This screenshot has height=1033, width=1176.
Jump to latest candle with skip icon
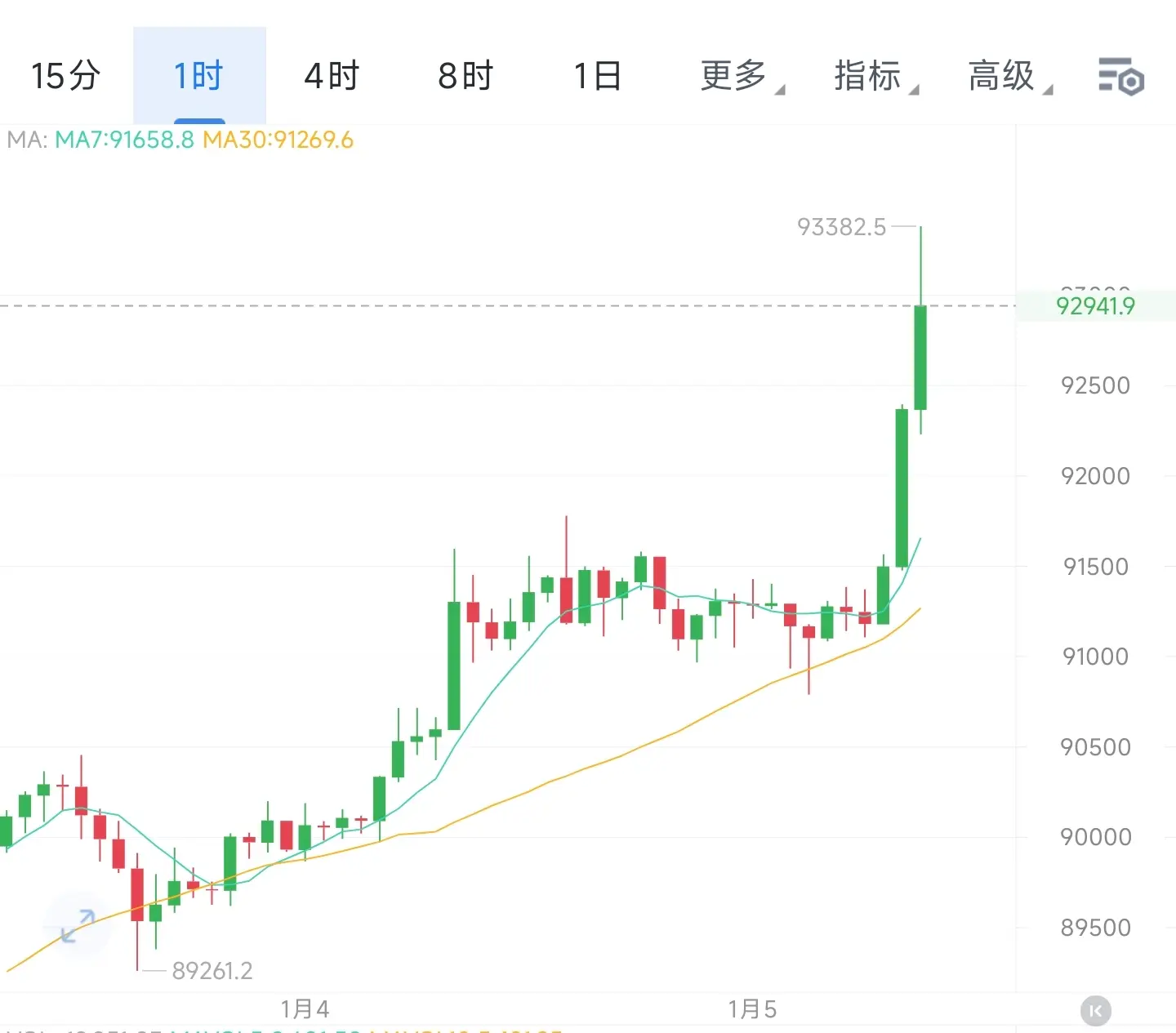click(x=1096, y=1011)
